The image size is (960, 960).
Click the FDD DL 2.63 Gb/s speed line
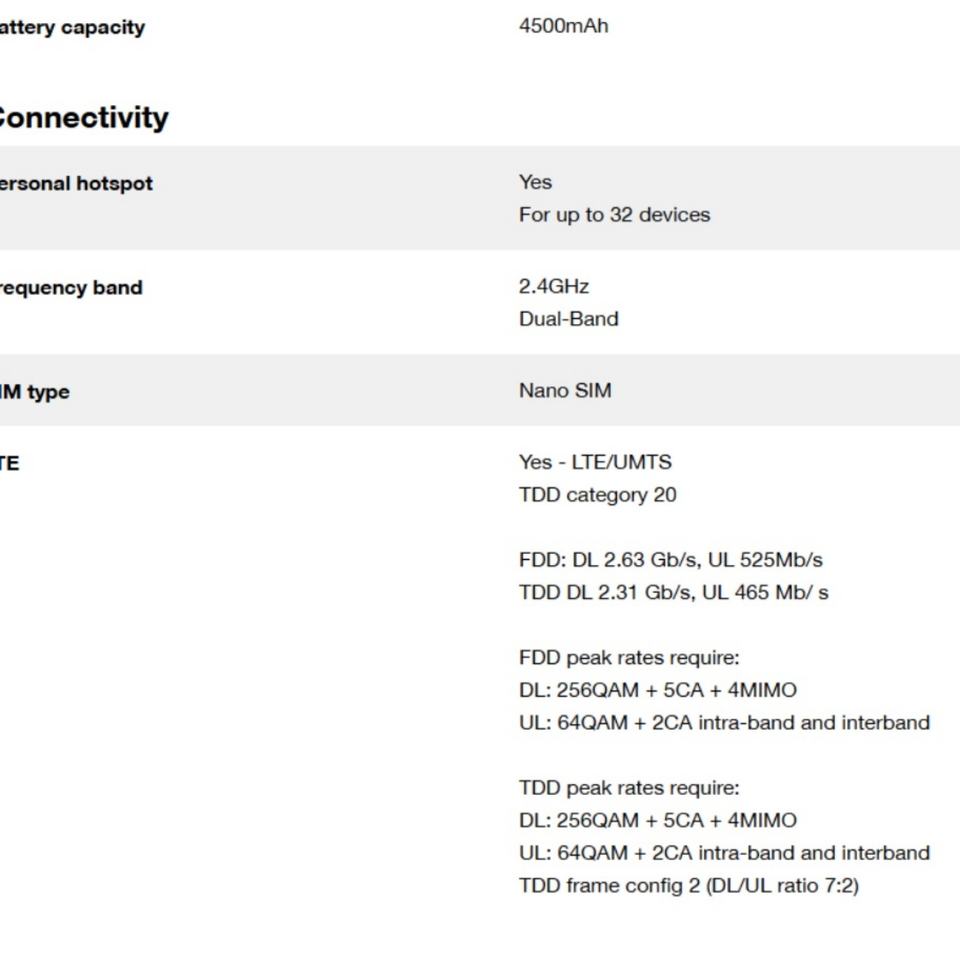[x=670, y=560]
